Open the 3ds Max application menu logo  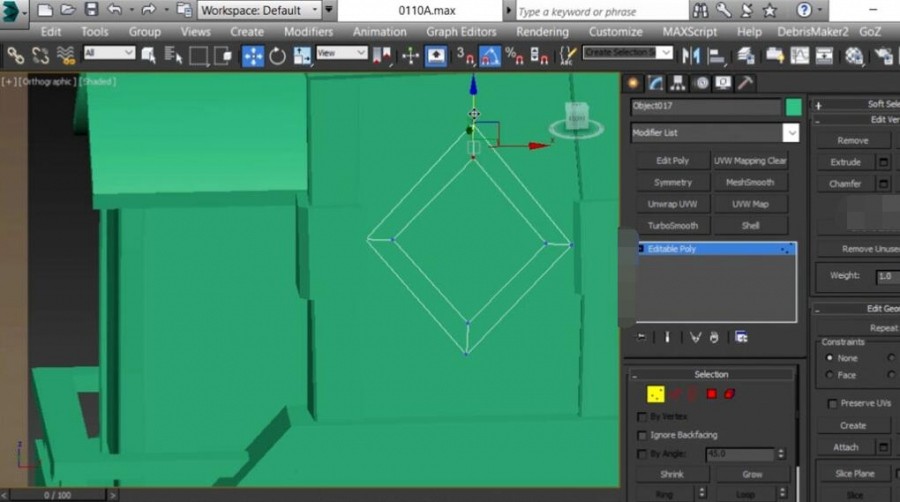[11, 10]
